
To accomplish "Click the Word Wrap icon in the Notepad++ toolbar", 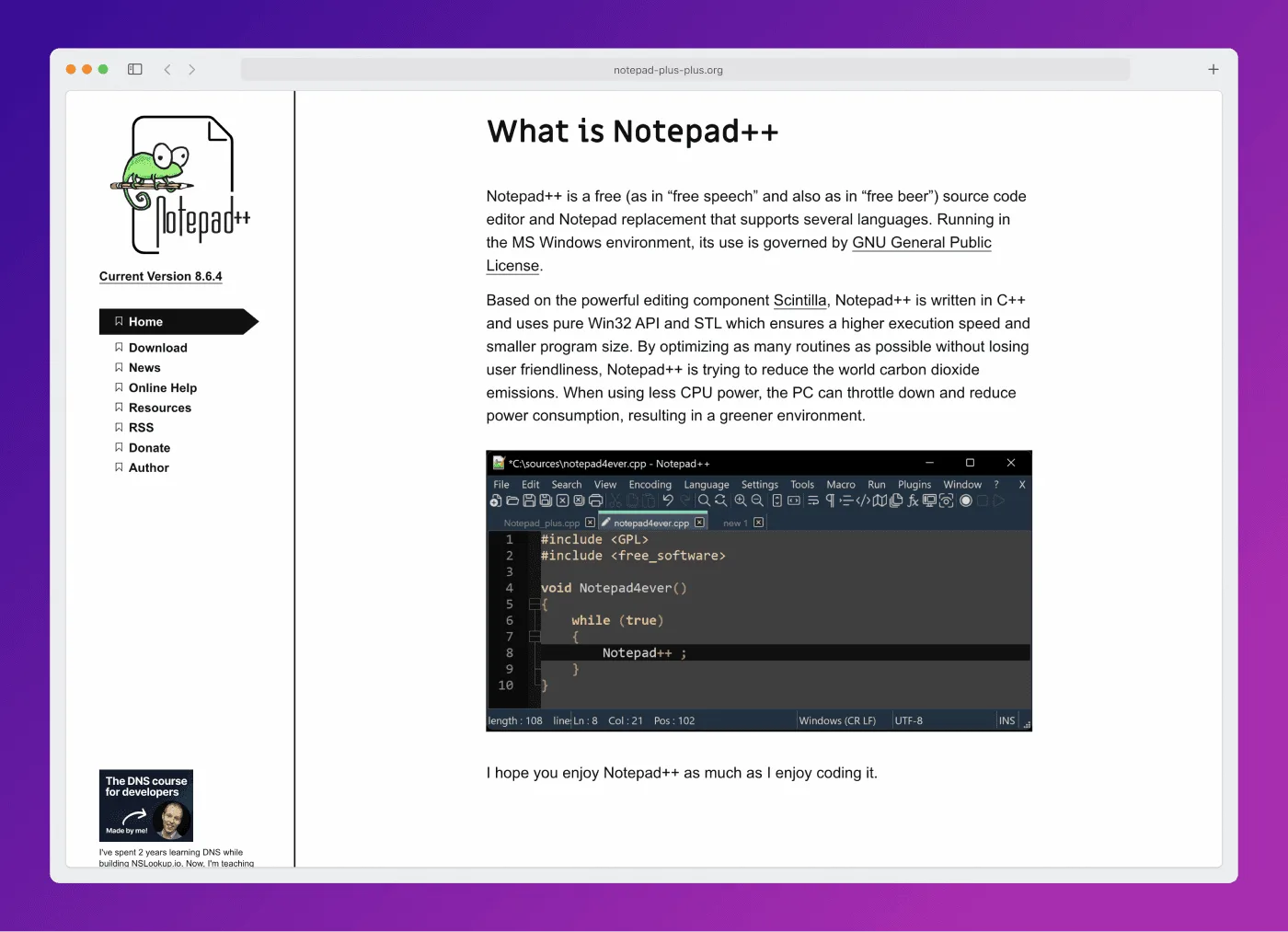I will (x=813, y=501).
